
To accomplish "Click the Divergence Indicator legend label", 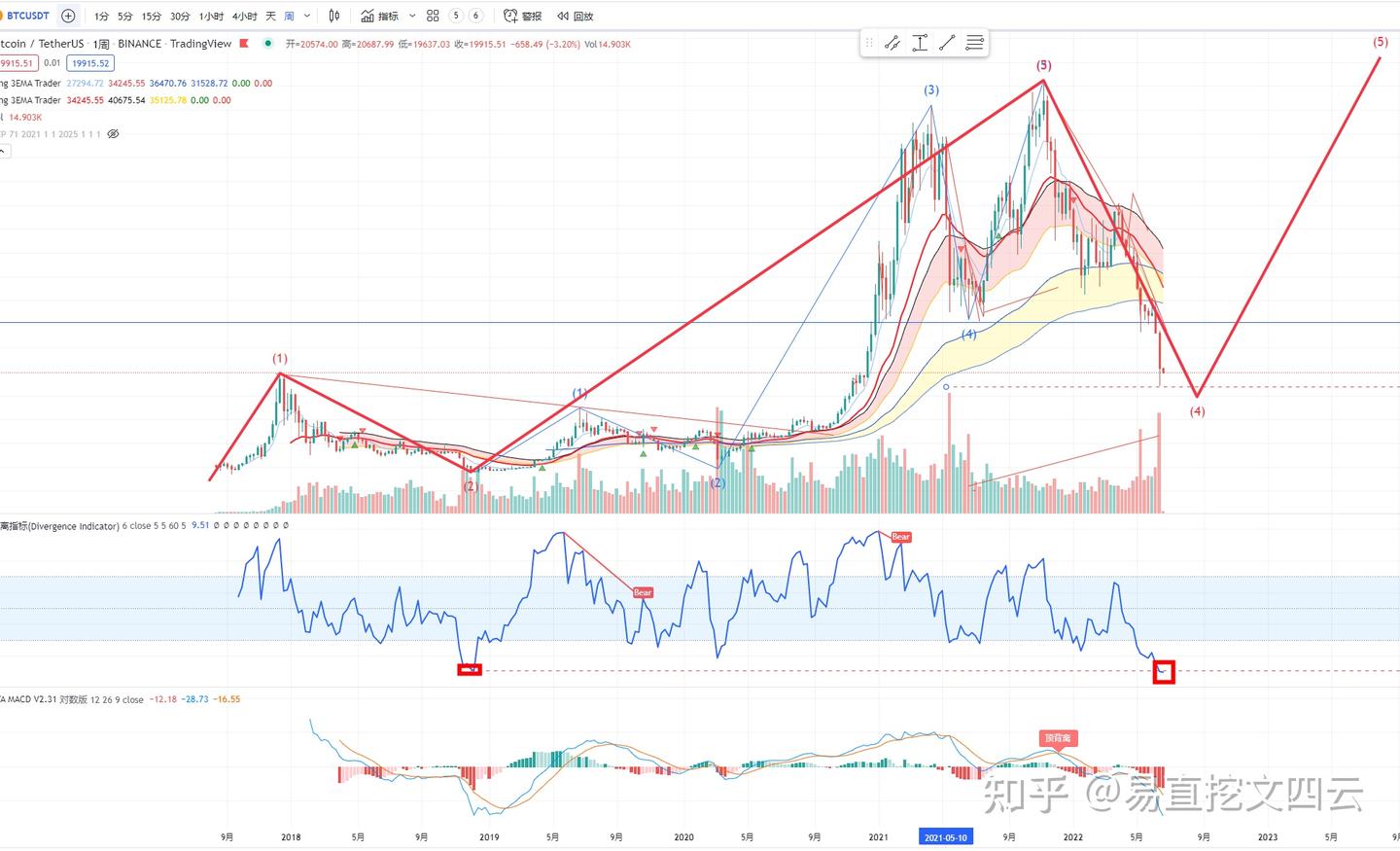I will (x=59, y=526).
